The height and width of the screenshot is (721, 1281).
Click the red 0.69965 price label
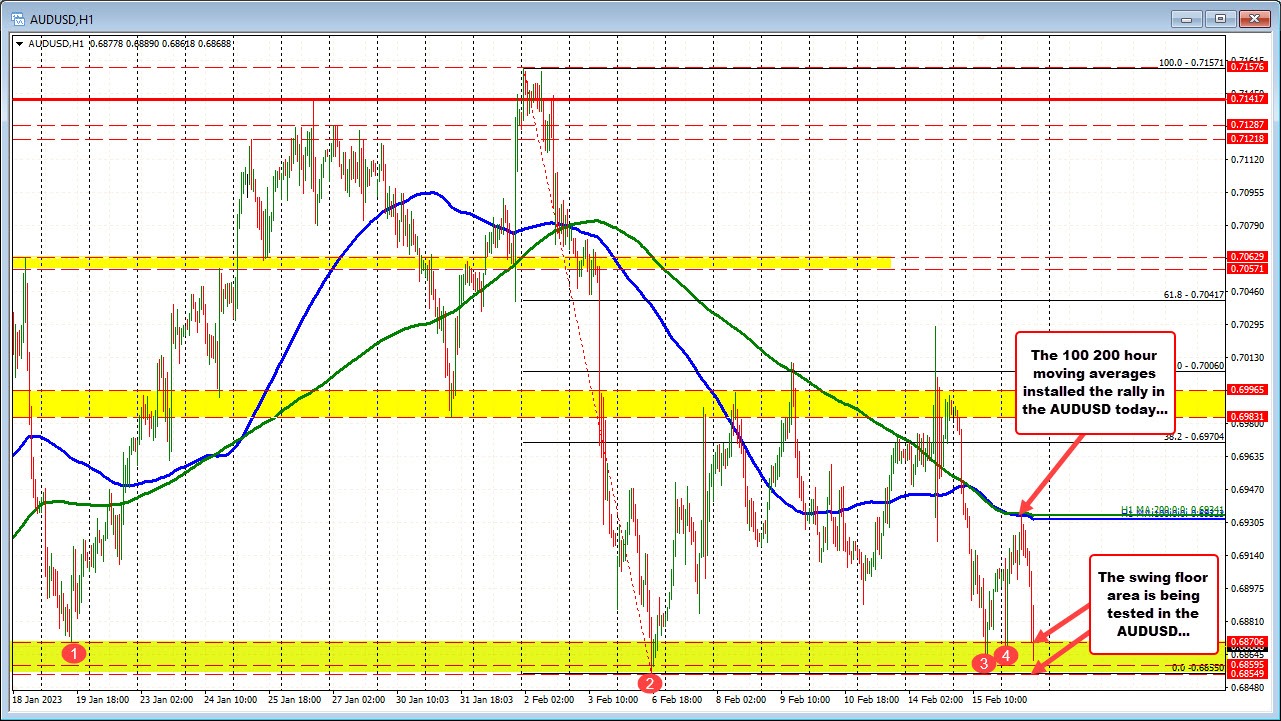pyautogui.click(x=1251, y=391)
